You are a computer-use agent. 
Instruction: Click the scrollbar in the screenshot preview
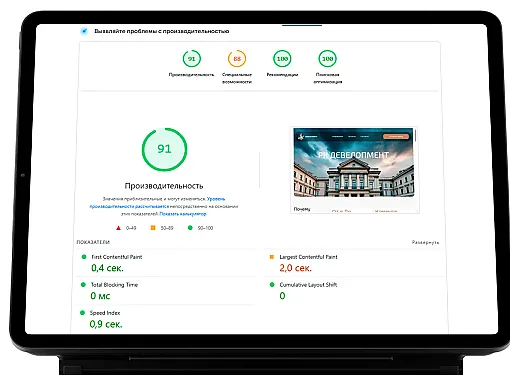pos(415,135)
